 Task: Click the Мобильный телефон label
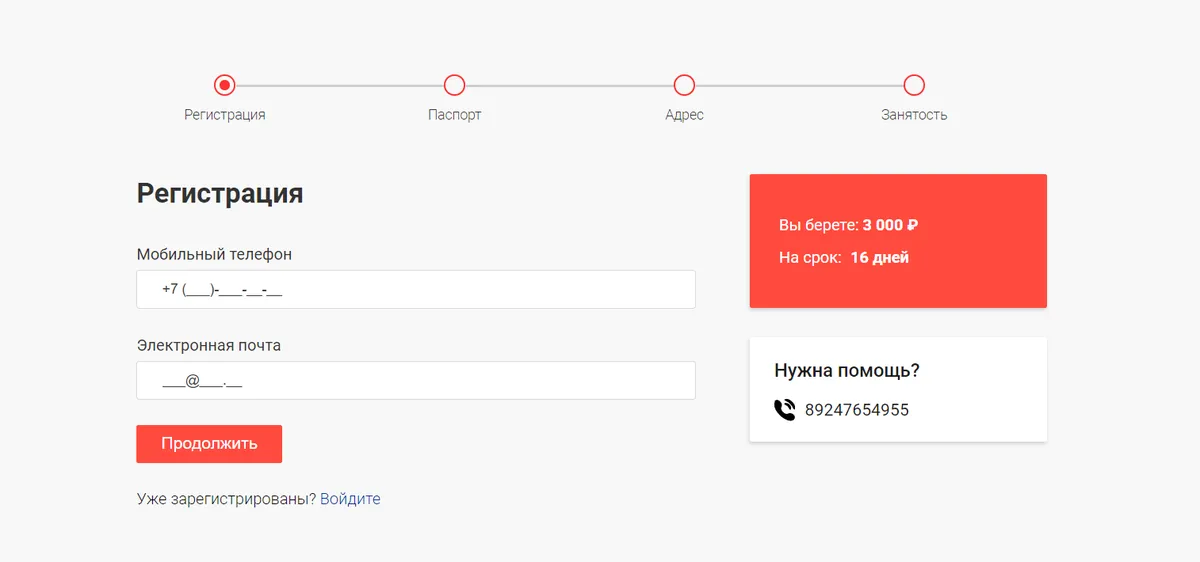pyautogui.click(x=214, y=254)
